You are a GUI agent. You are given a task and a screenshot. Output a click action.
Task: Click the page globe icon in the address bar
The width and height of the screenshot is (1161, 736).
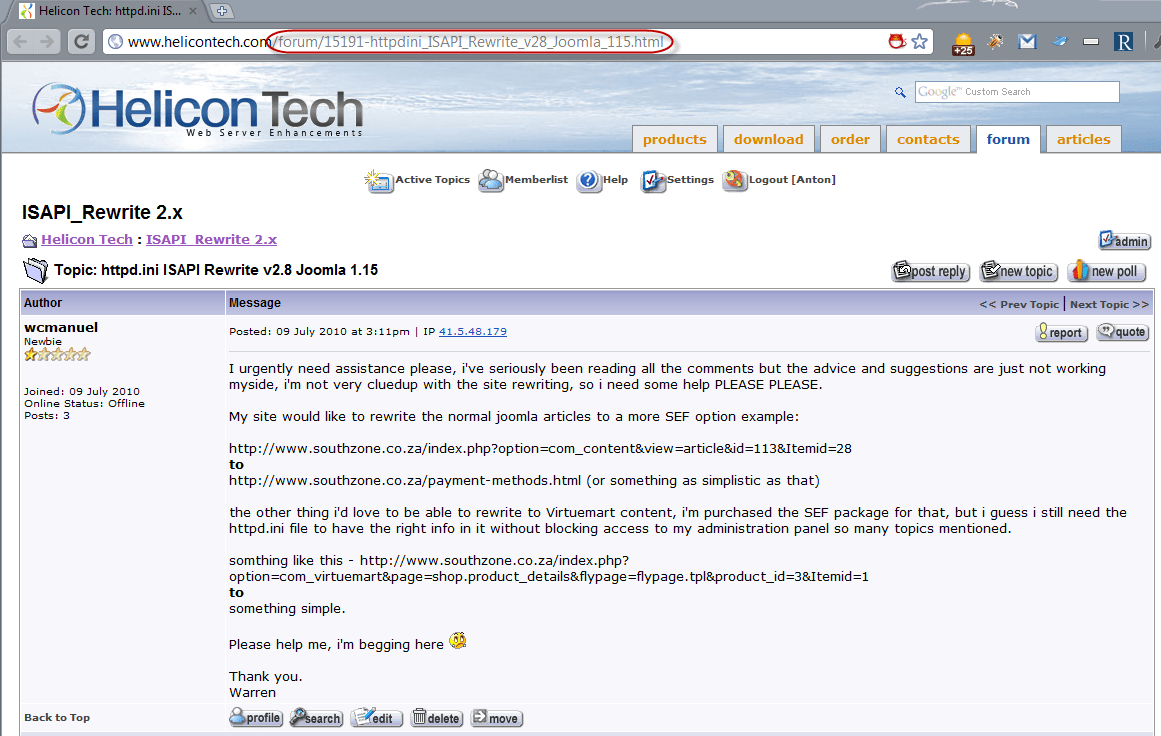(x=116, y=42)
